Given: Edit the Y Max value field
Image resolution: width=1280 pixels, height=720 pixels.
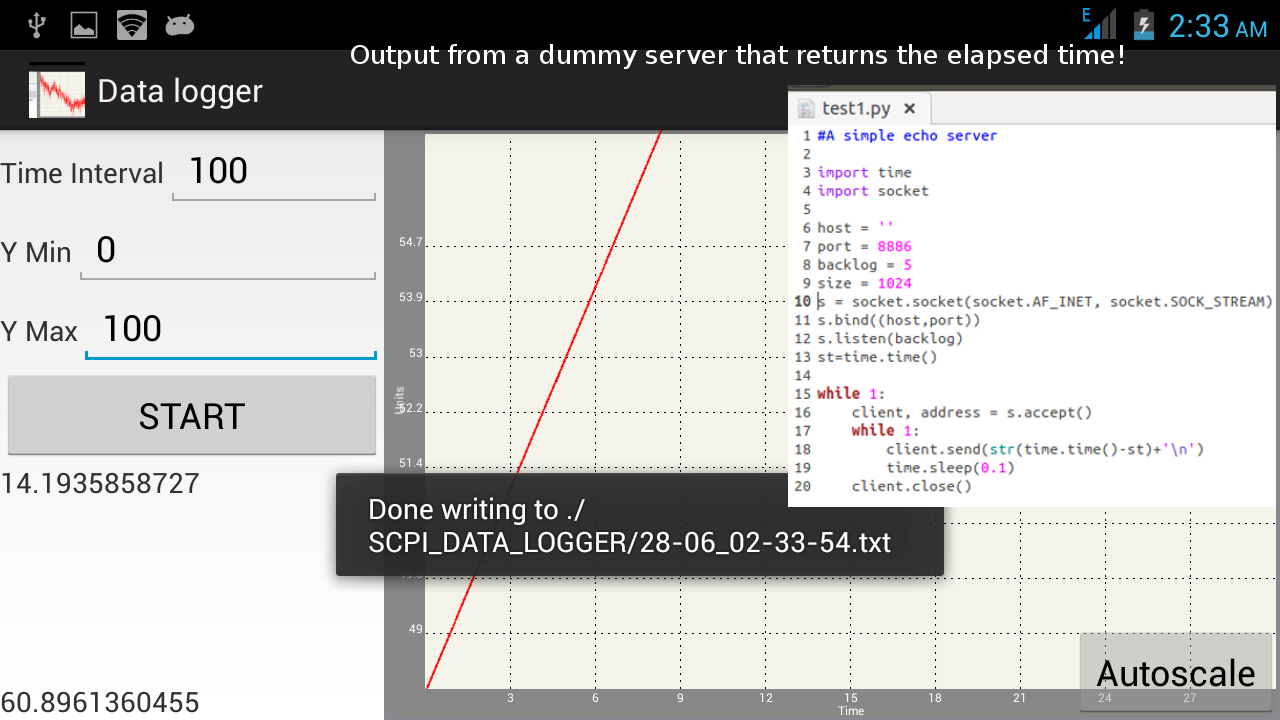Looking at the screenshot, I should (231, 331).
